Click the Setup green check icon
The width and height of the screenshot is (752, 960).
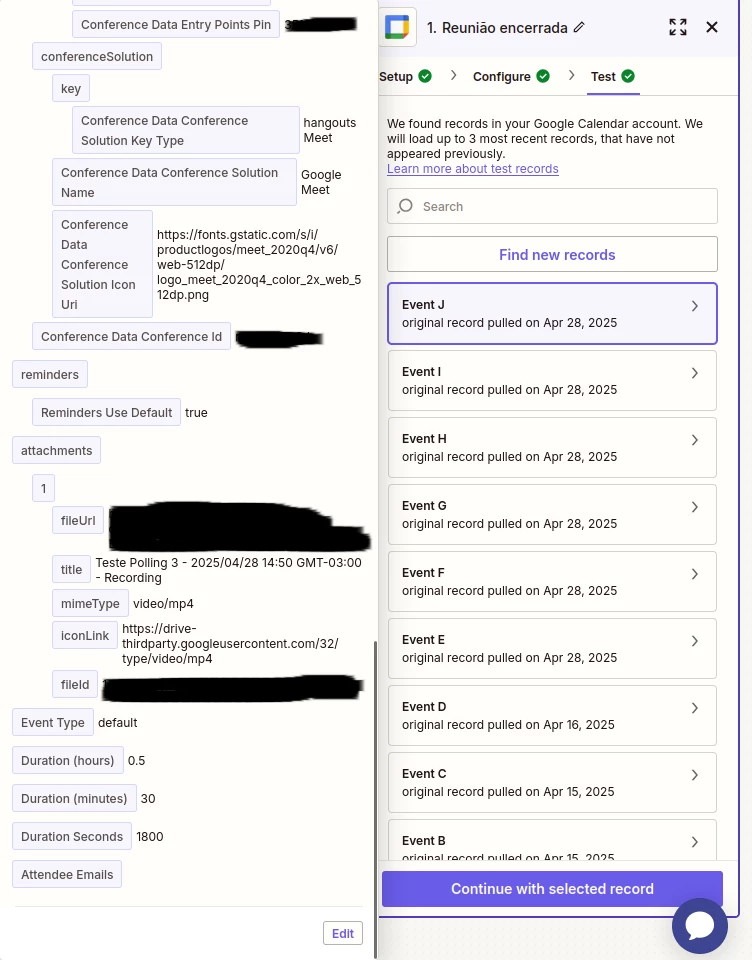(x=425, y=76)
